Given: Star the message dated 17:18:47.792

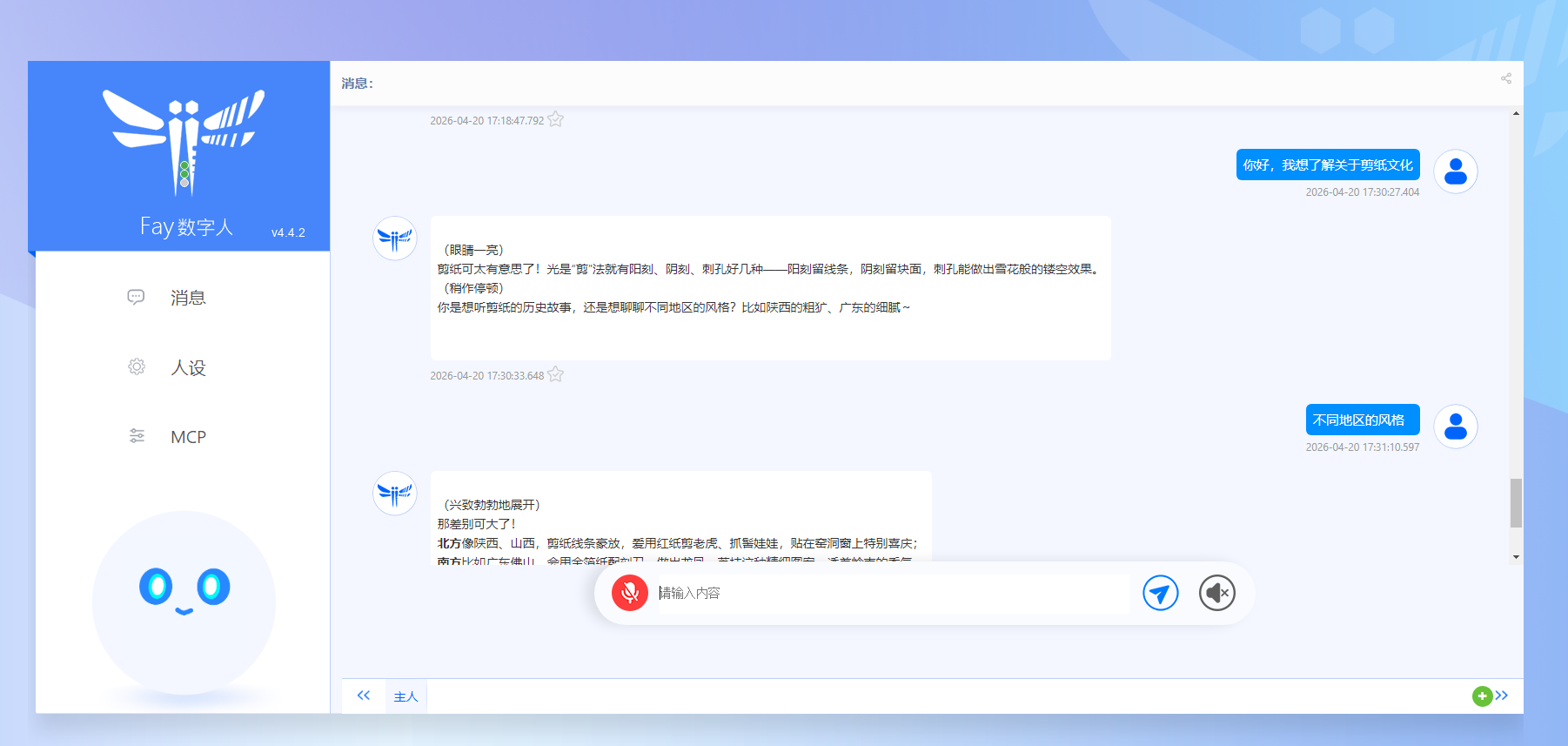Looking at the screenshot, I should point(555,119).
